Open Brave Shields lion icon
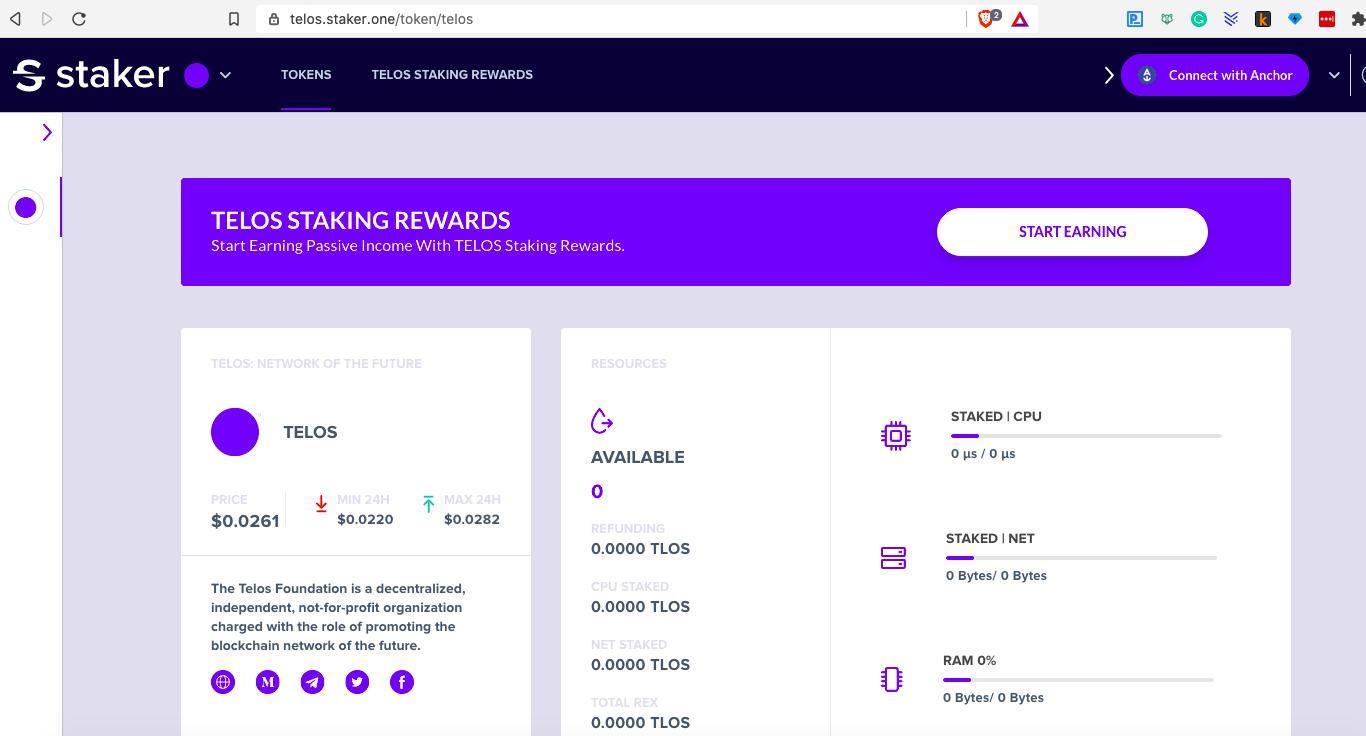The width and height of the screenshot is (1366, 736). 987,18
